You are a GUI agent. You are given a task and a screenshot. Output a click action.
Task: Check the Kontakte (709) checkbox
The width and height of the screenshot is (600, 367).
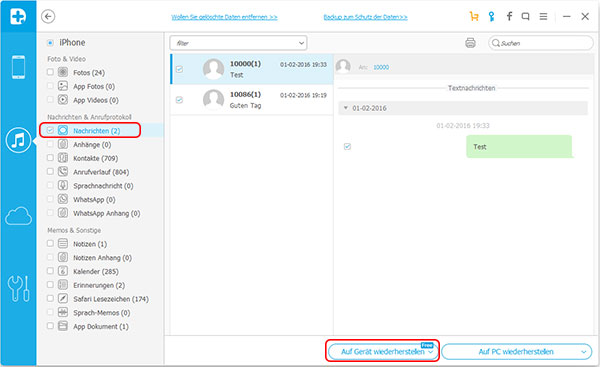pyautogui.click(x=50, y=158)
